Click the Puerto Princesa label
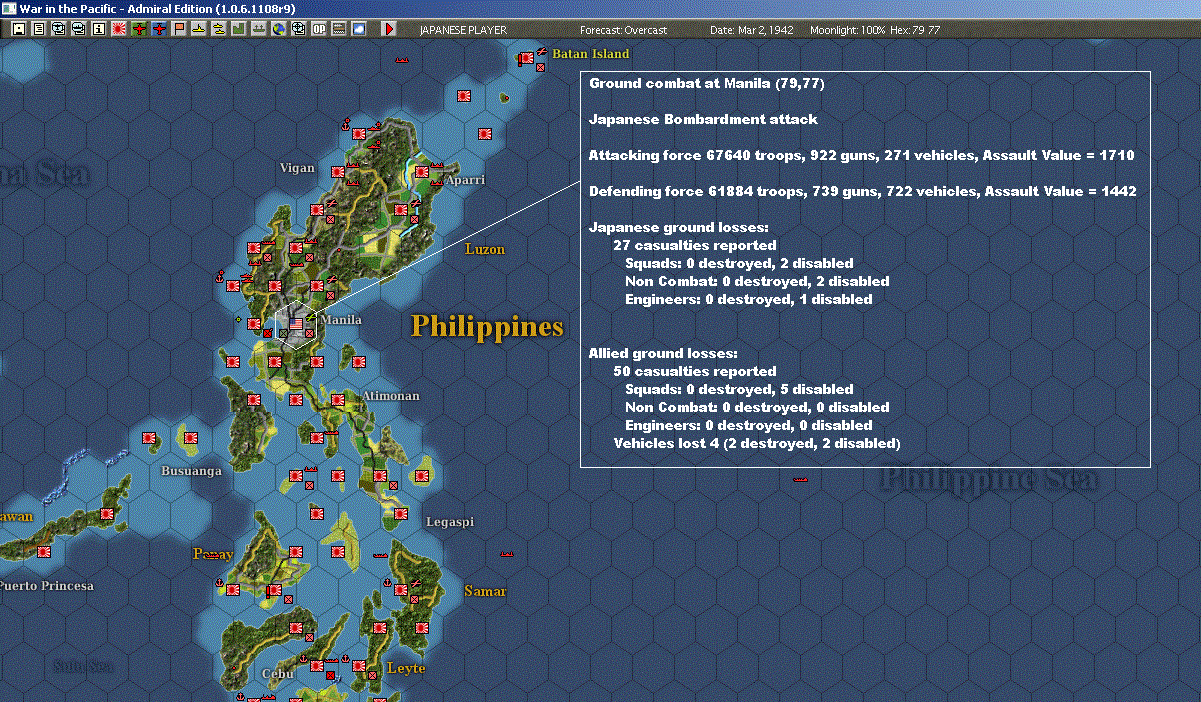This screenshot has width=1201, height=702. pos(47,585)
